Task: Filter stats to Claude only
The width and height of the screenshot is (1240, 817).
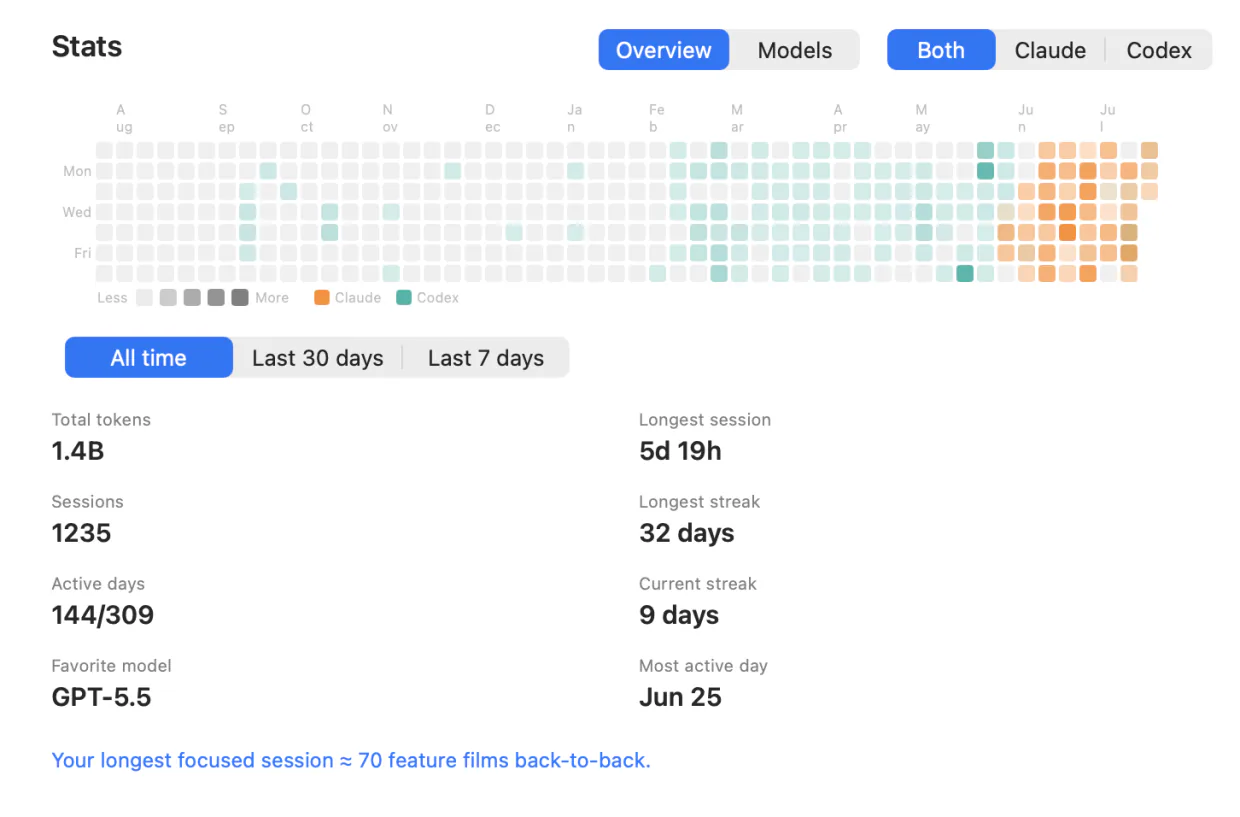Action: [1050, 50]
